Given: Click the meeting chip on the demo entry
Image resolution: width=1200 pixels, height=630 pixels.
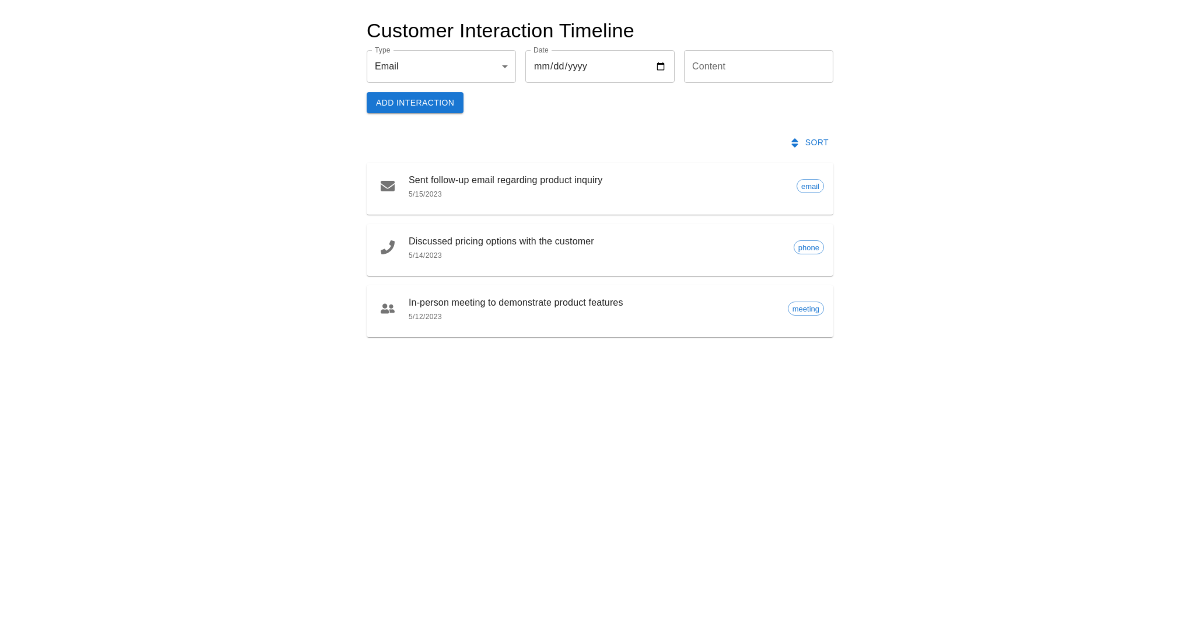Looking at the screenshot, I should (806, 309).
